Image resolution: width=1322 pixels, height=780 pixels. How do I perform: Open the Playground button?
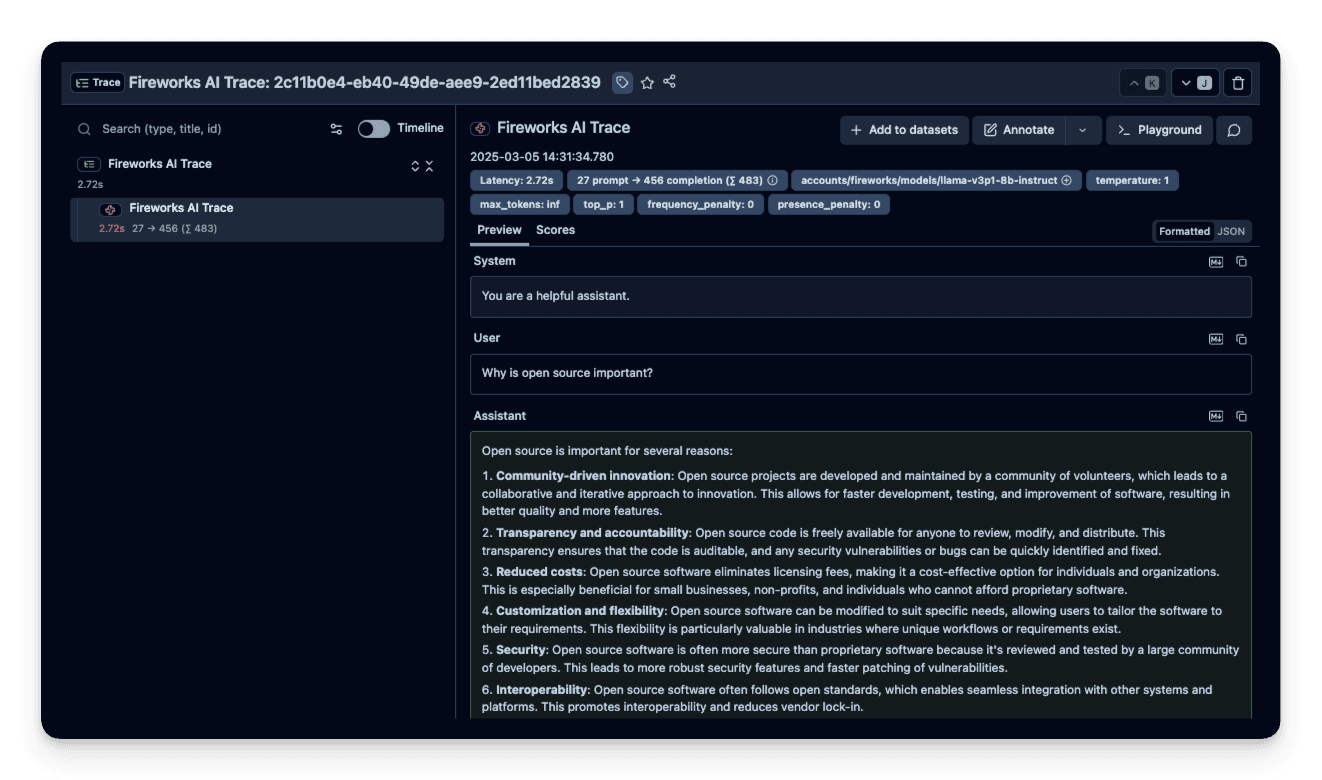1159,130
